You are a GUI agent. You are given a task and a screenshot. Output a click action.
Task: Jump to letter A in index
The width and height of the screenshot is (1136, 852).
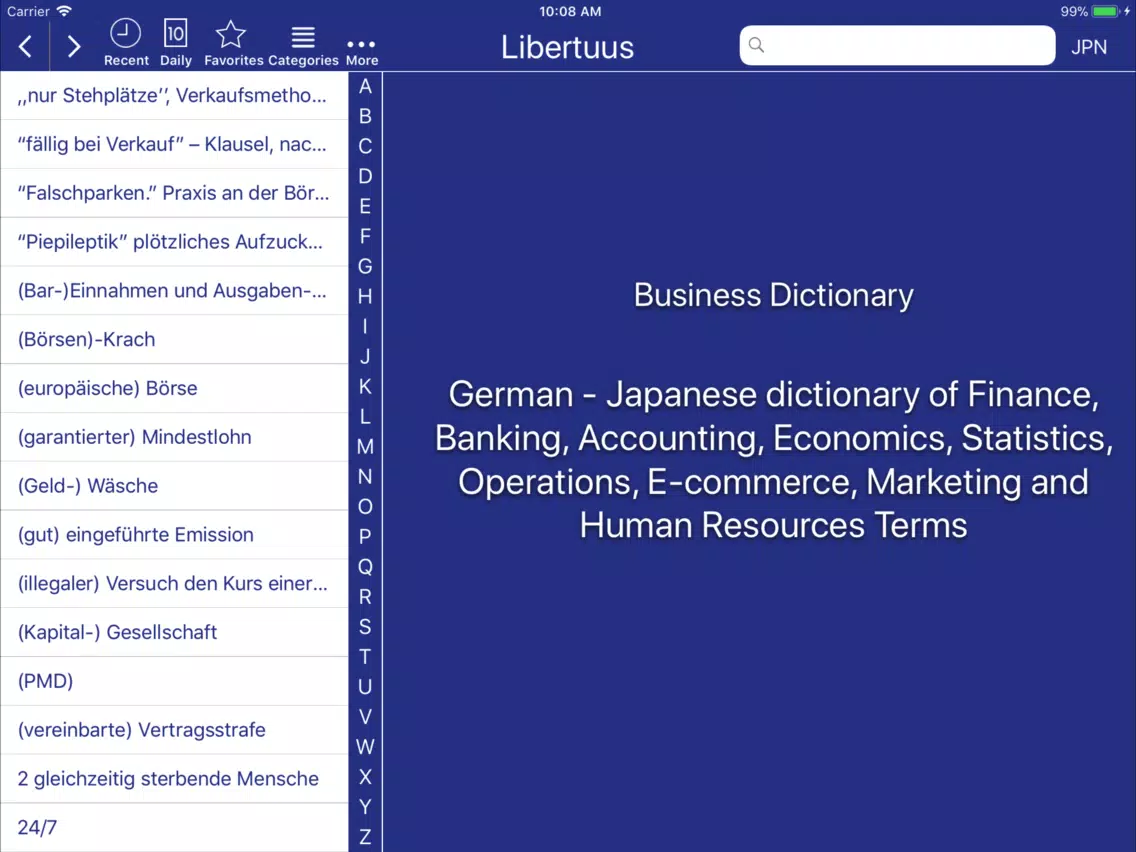click(365, 86)
